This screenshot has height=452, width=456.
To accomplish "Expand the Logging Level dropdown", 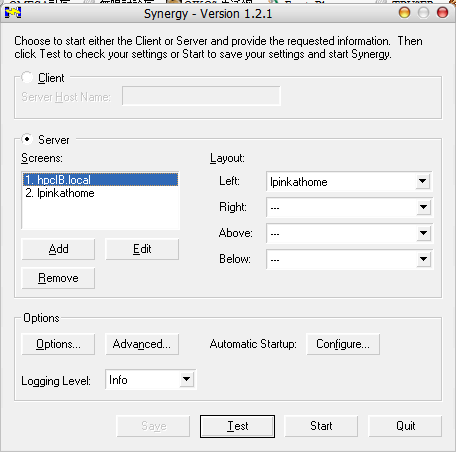I will pyautogui.click(x=186, y=379).
